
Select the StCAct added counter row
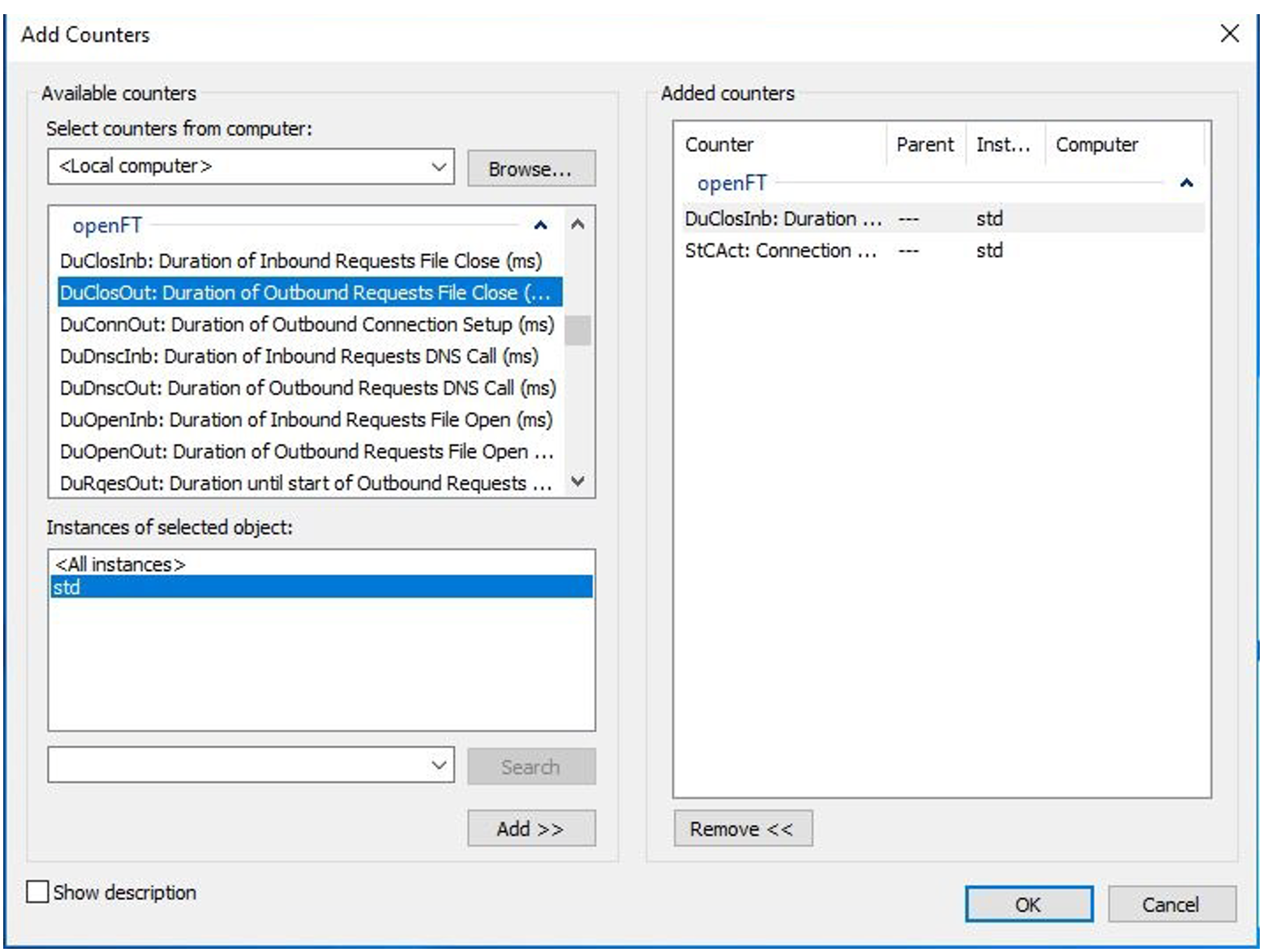[780, 251]
